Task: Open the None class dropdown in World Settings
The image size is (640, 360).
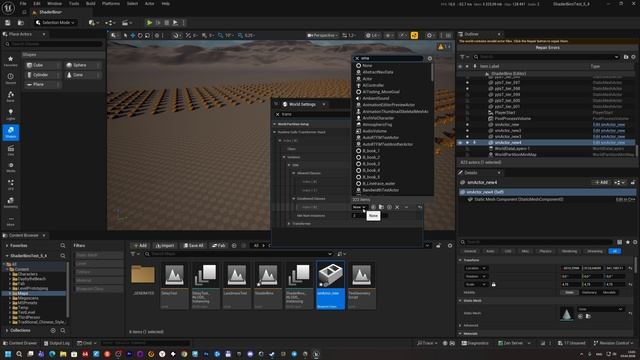Action: pos(359,207)
